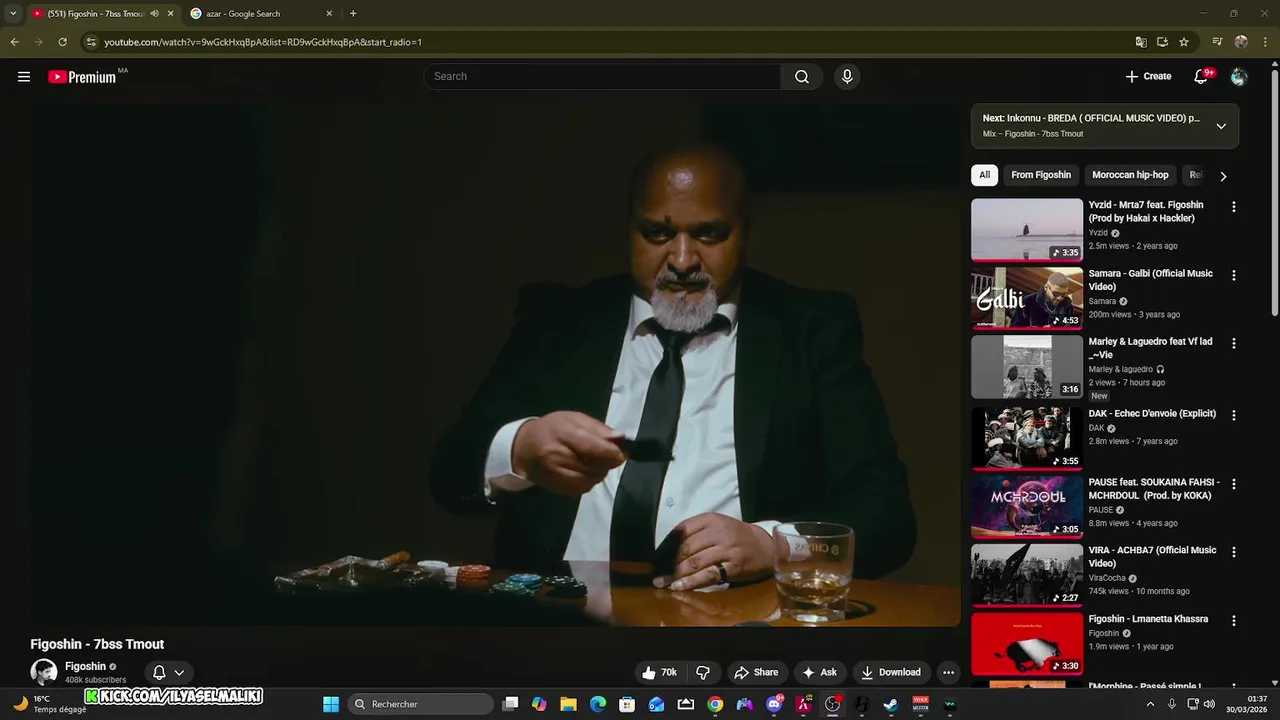1280x720 pixels.
Task: Click the video player frame
Action: (495, 365)
